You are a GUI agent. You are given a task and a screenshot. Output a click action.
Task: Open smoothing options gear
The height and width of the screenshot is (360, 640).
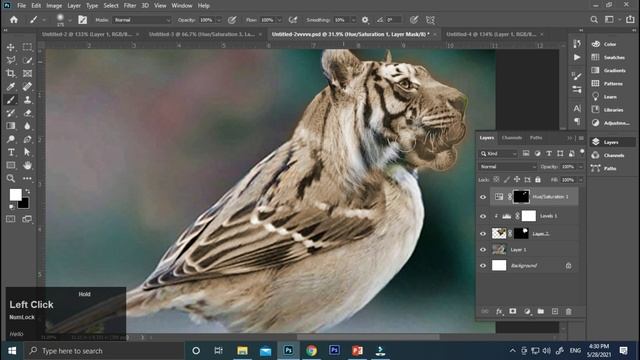click(x=365, y=20)
